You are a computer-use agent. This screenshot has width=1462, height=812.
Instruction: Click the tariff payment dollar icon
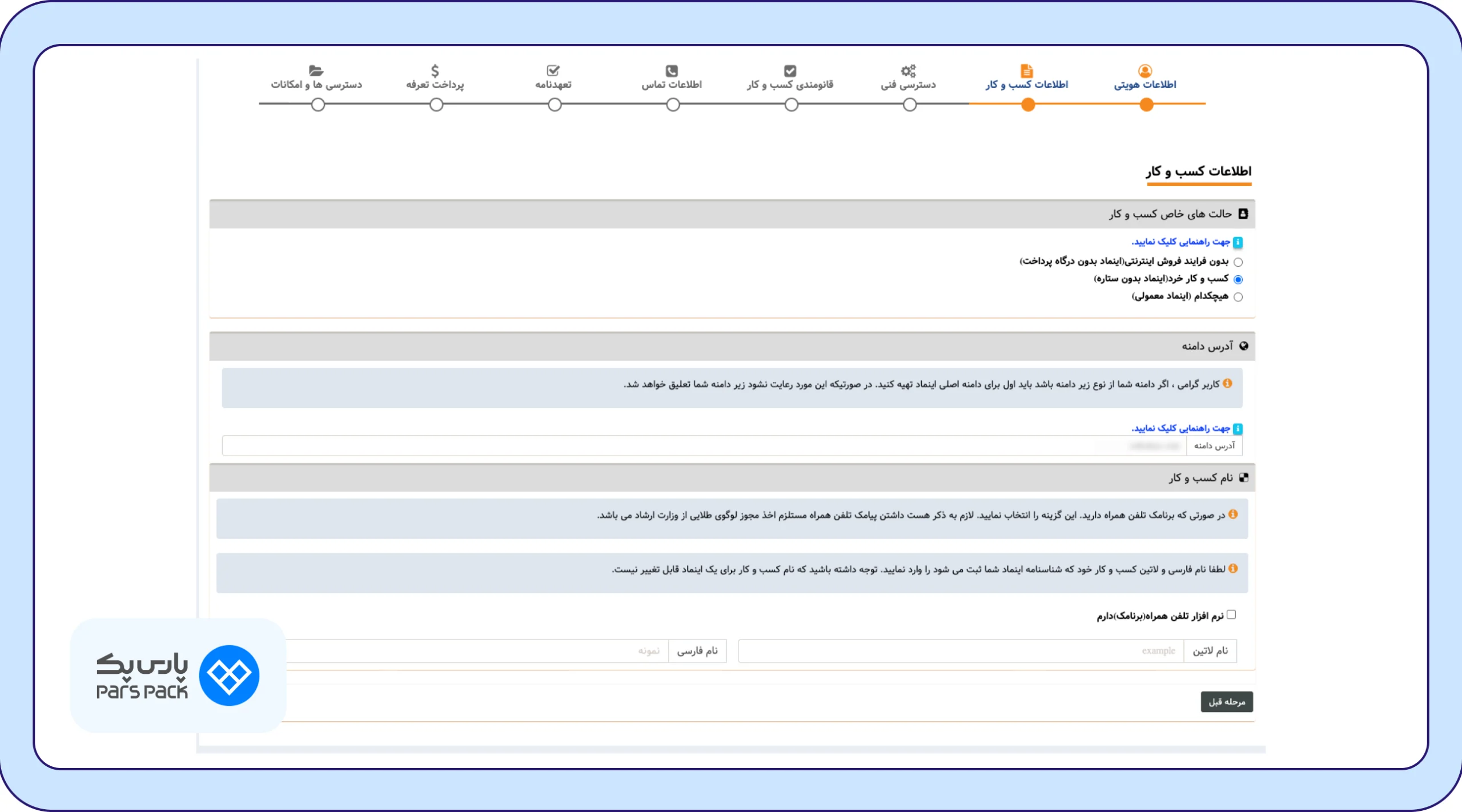pyautogui.click(x=435, y=71)
